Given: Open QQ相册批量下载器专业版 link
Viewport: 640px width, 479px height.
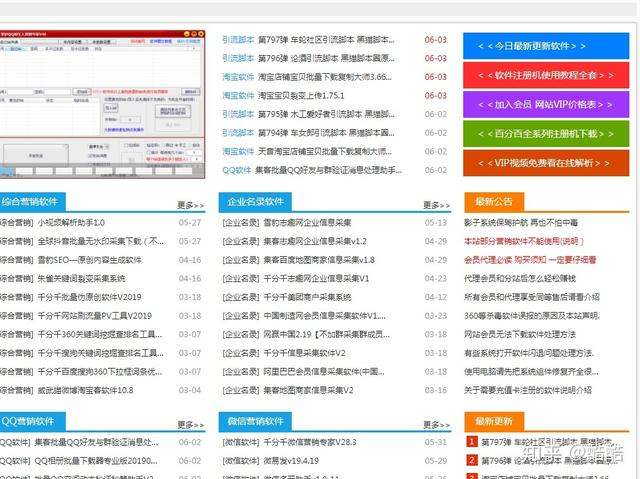Looking at the screenshot, I should tap(96, 461).
